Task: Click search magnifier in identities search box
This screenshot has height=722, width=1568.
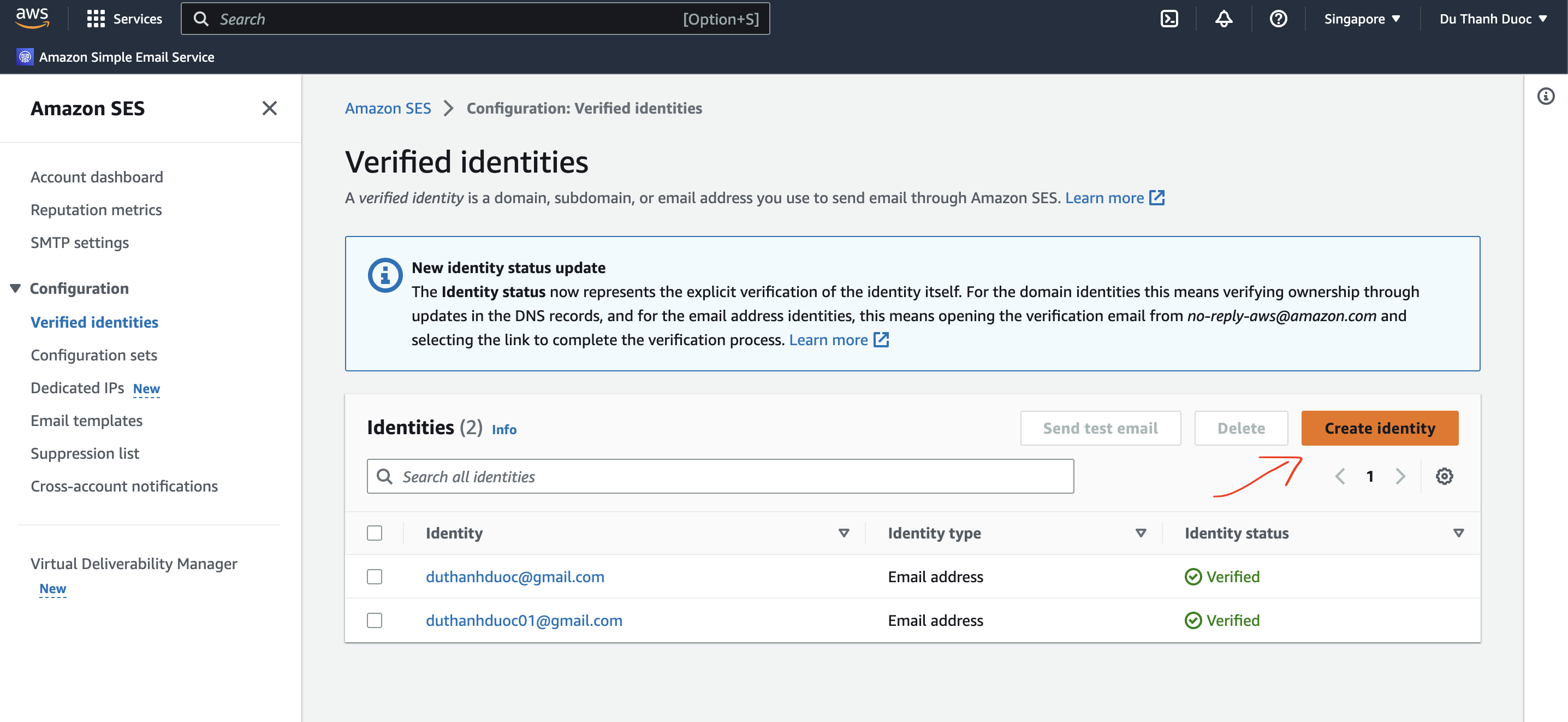Action: tap(384, 476)
